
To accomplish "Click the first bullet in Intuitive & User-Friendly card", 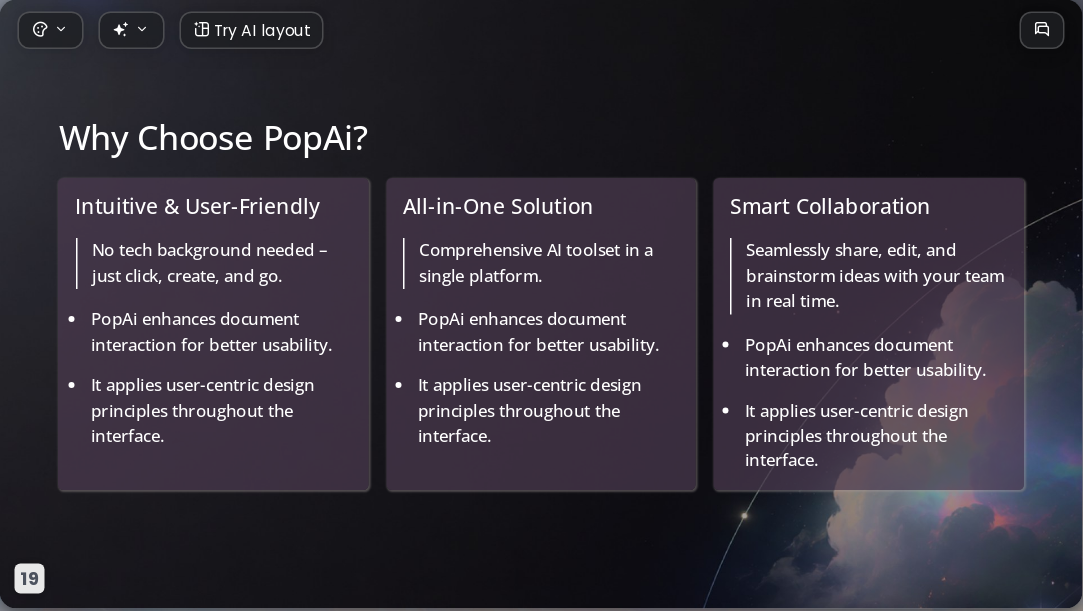I will tap(211, 332).
